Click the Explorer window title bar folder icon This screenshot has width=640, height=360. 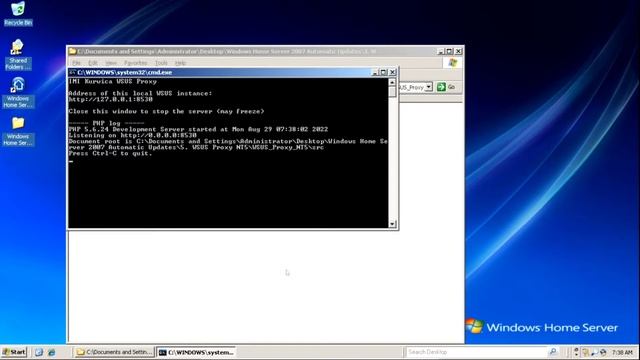tap(72, 51)
